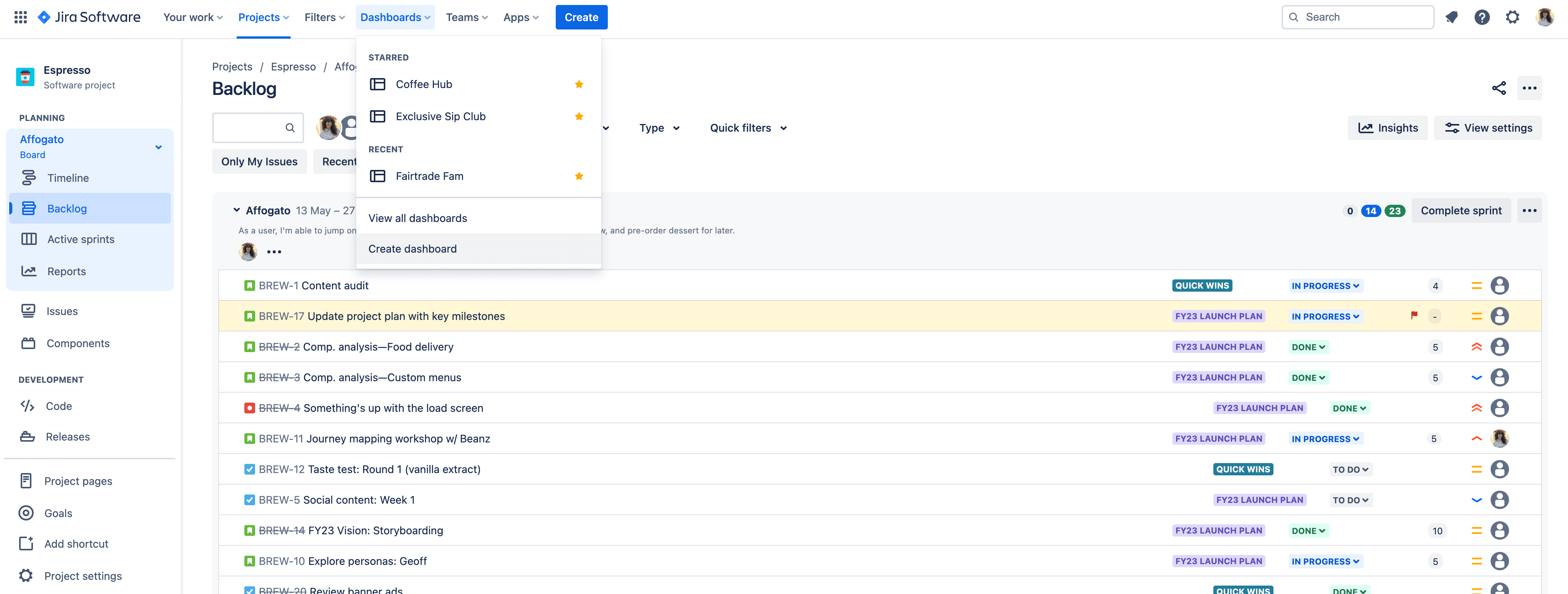Open status dropdown on BREW-1 Content audit
The height and width of the screenshot is (594, 1568).
pos(1325,285)
